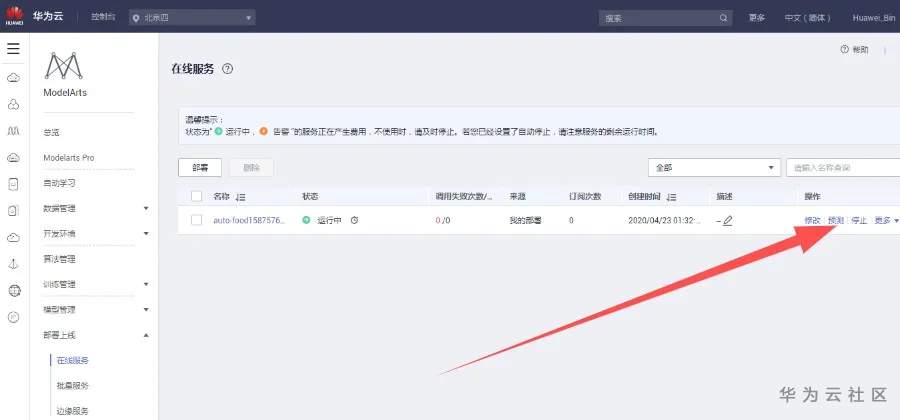Image resolution: width=900 pixels, height=420 pixels.
Task: Open the Huawei_Bin account menu
Action: pyautogui.click(x=874, y=18)
